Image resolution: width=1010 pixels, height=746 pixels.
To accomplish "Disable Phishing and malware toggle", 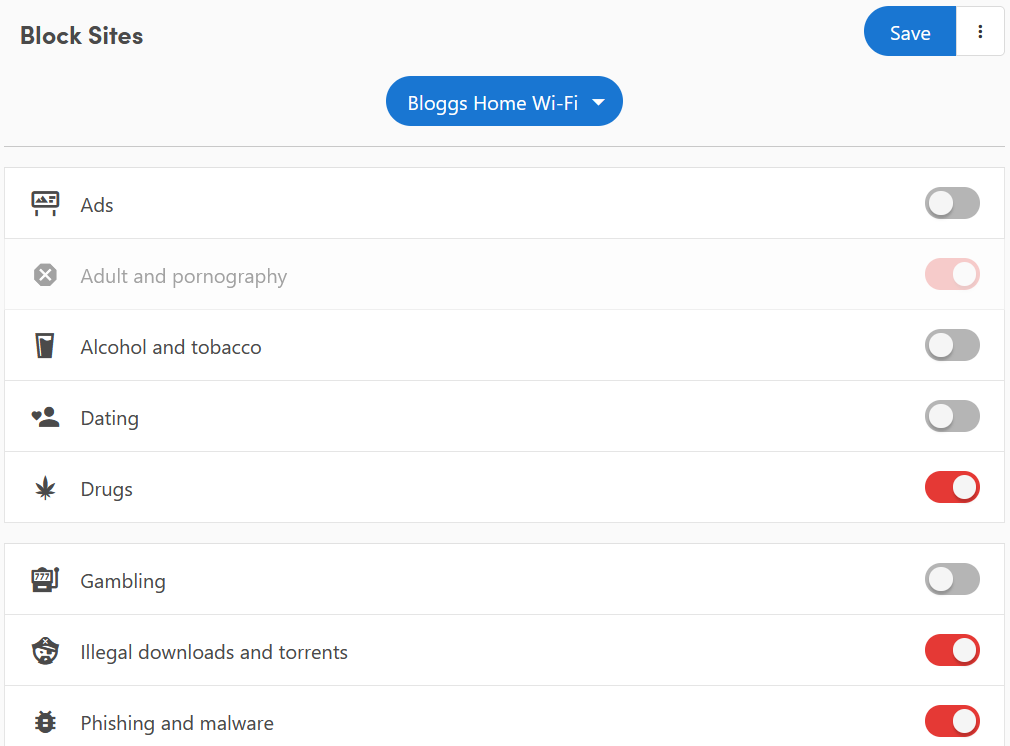I will pos(952,721).
